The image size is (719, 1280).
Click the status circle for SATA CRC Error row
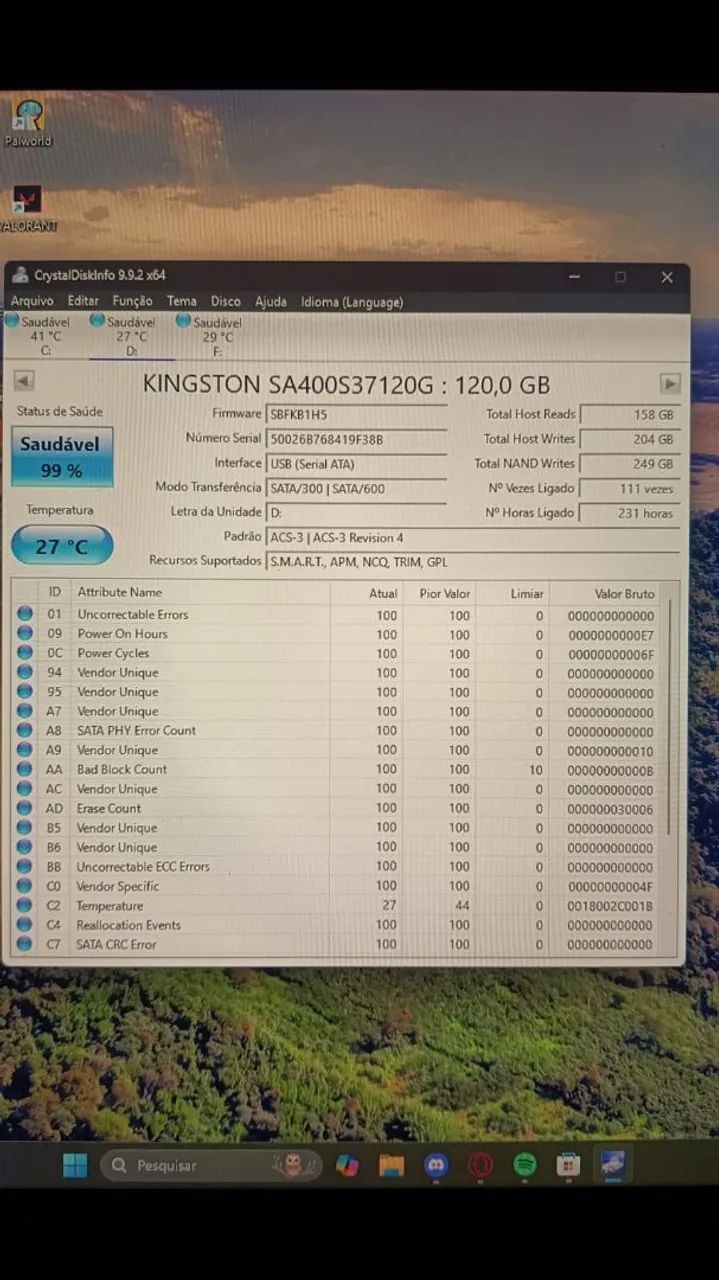point(24,944)
